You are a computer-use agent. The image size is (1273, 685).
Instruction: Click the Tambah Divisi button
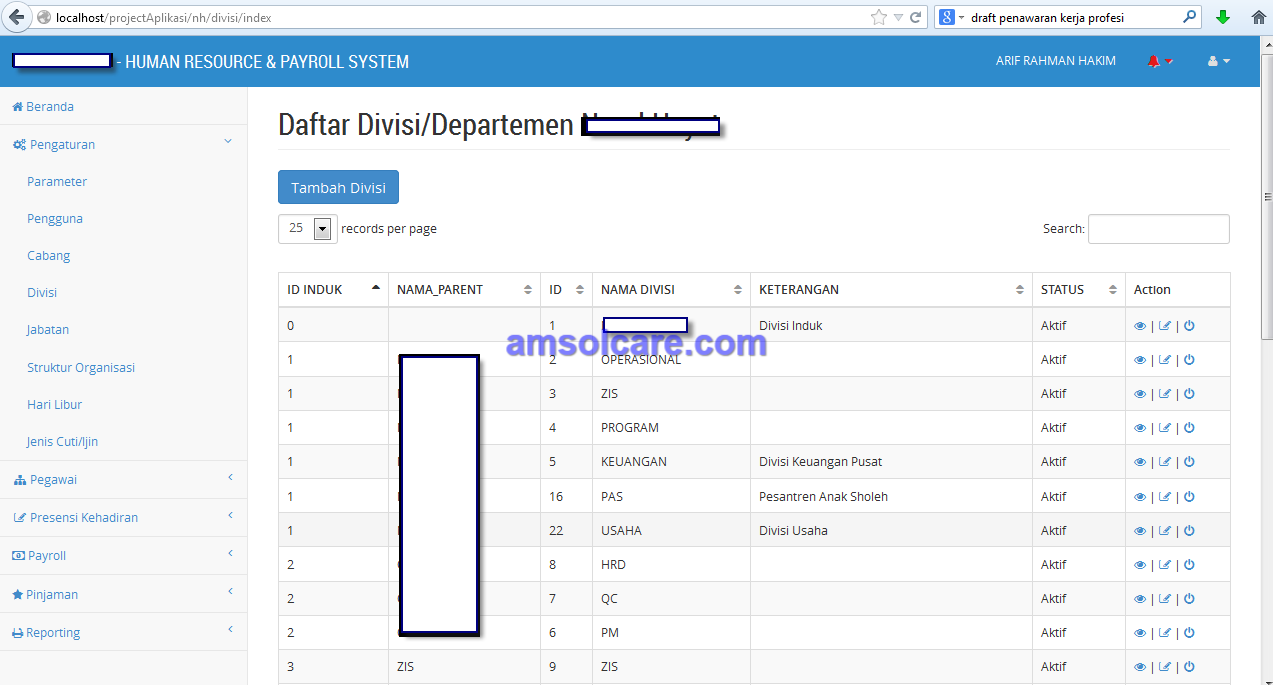pyautogui.click(x=338, y=188)
